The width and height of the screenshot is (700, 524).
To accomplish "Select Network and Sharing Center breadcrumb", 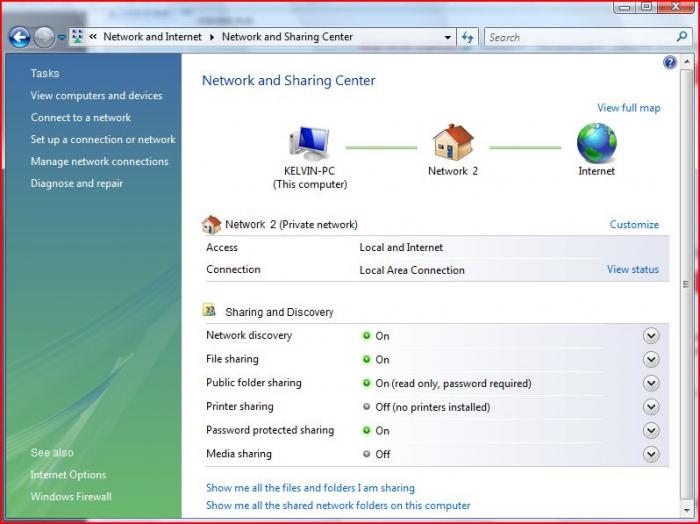I will 288,37.
